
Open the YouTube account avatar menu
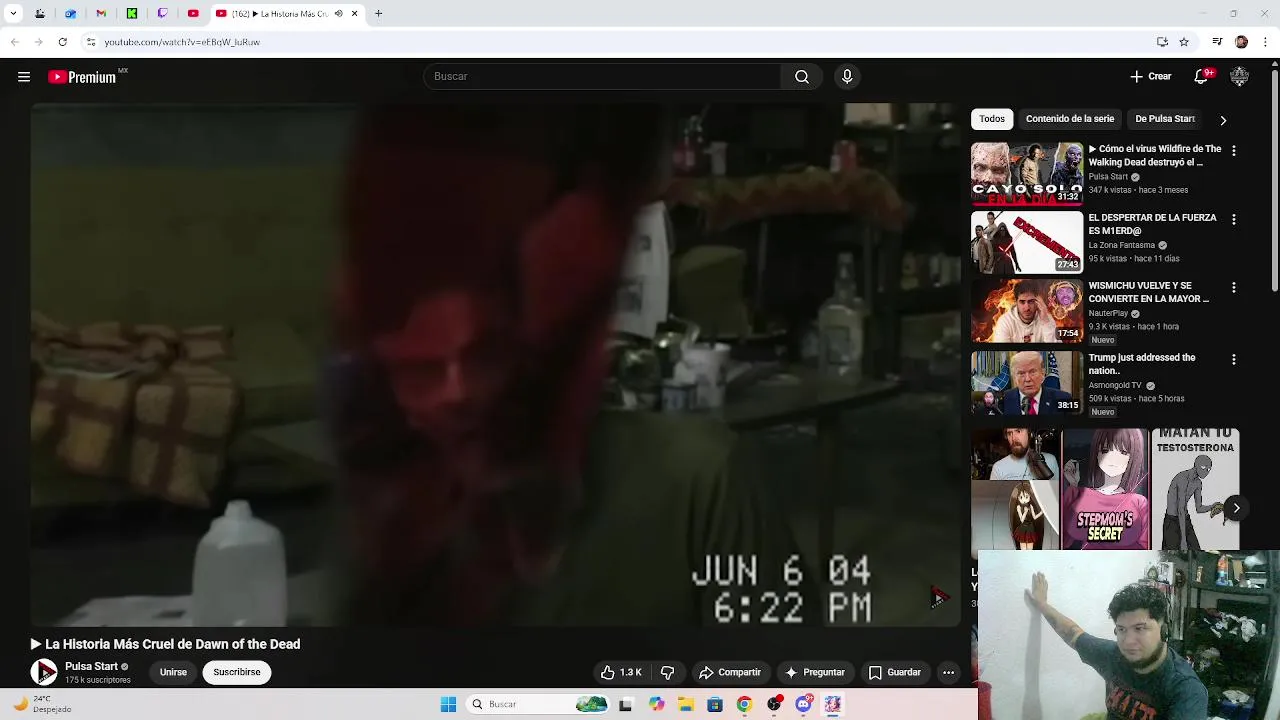[x=1240, y=77]
